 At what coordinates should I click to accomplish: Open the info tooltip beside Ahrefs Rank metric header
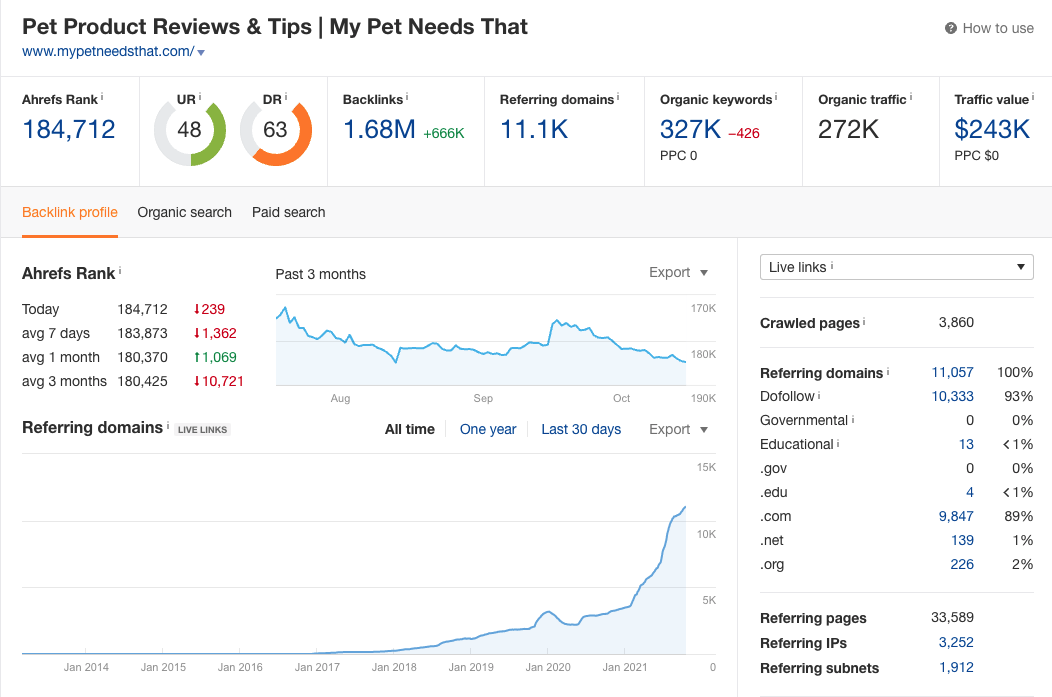(x=102, y=97)
